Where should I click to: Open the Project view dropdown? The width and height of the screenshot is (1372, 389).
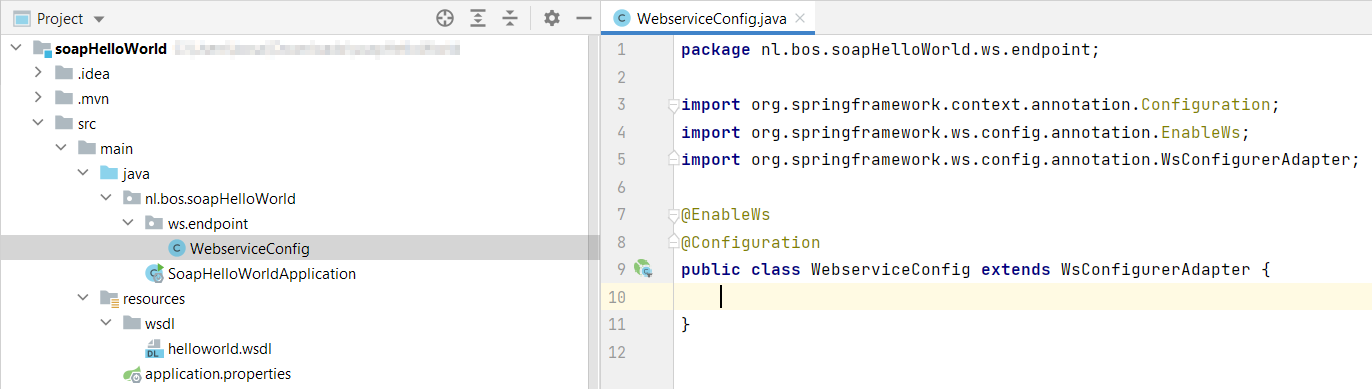(x=98, y=19)
